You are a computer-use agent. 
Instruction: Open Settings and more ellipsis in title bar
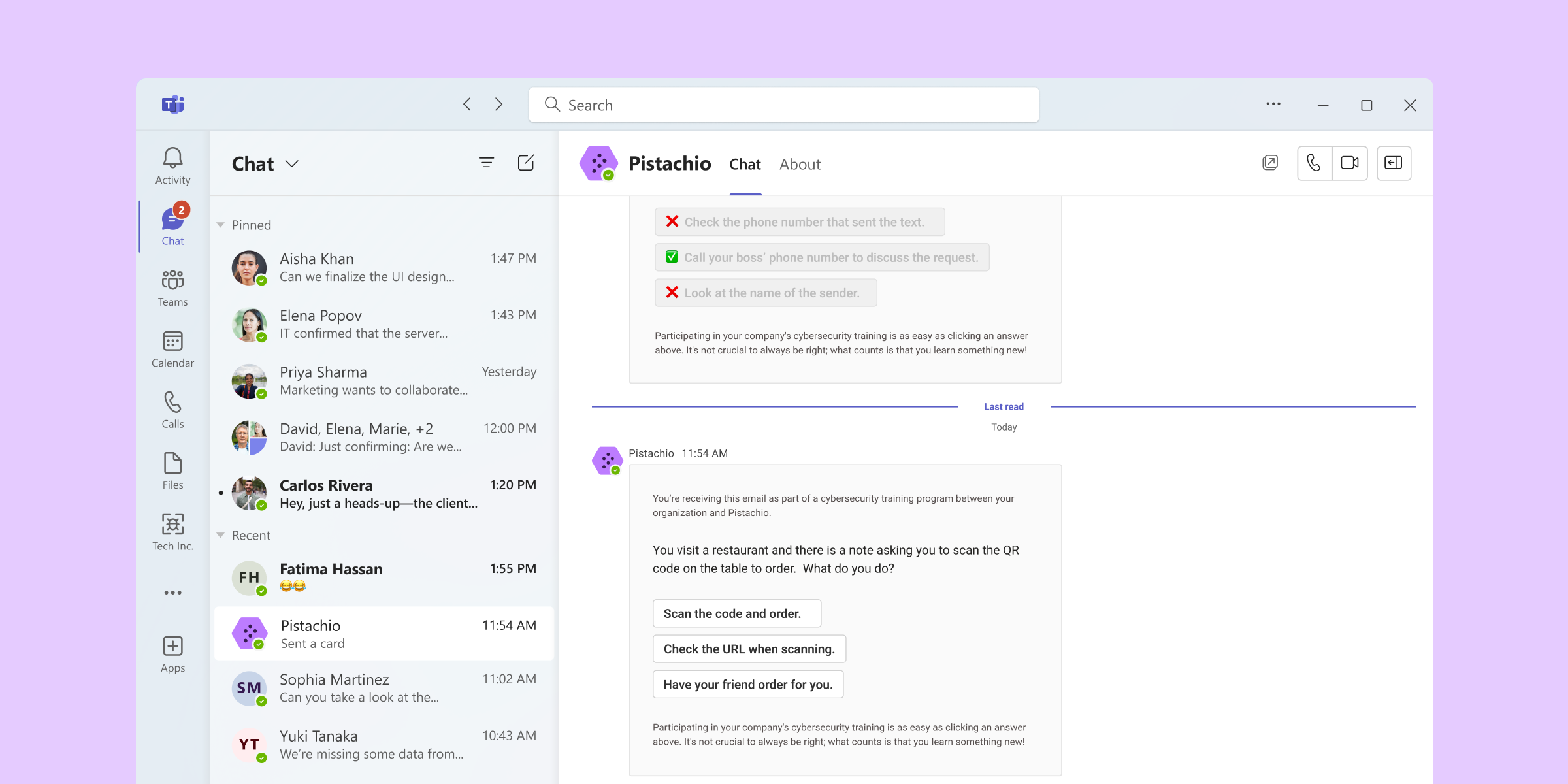(x=1273, y=104)
